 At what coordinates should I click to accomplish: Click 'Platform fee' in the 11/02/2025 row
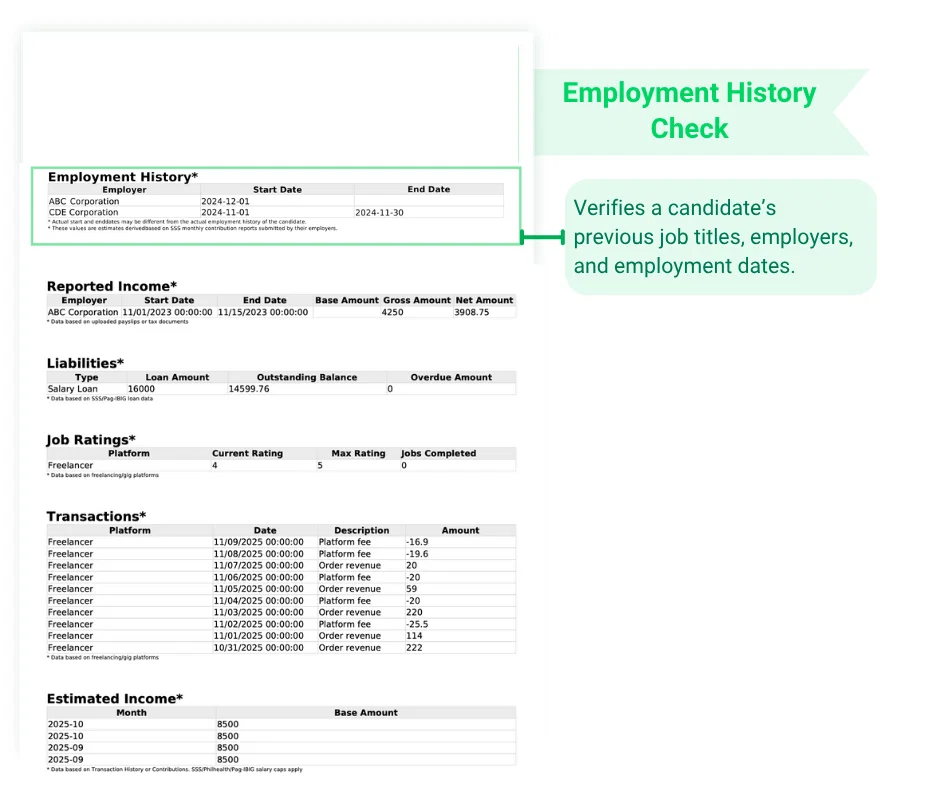pos(345,624)
